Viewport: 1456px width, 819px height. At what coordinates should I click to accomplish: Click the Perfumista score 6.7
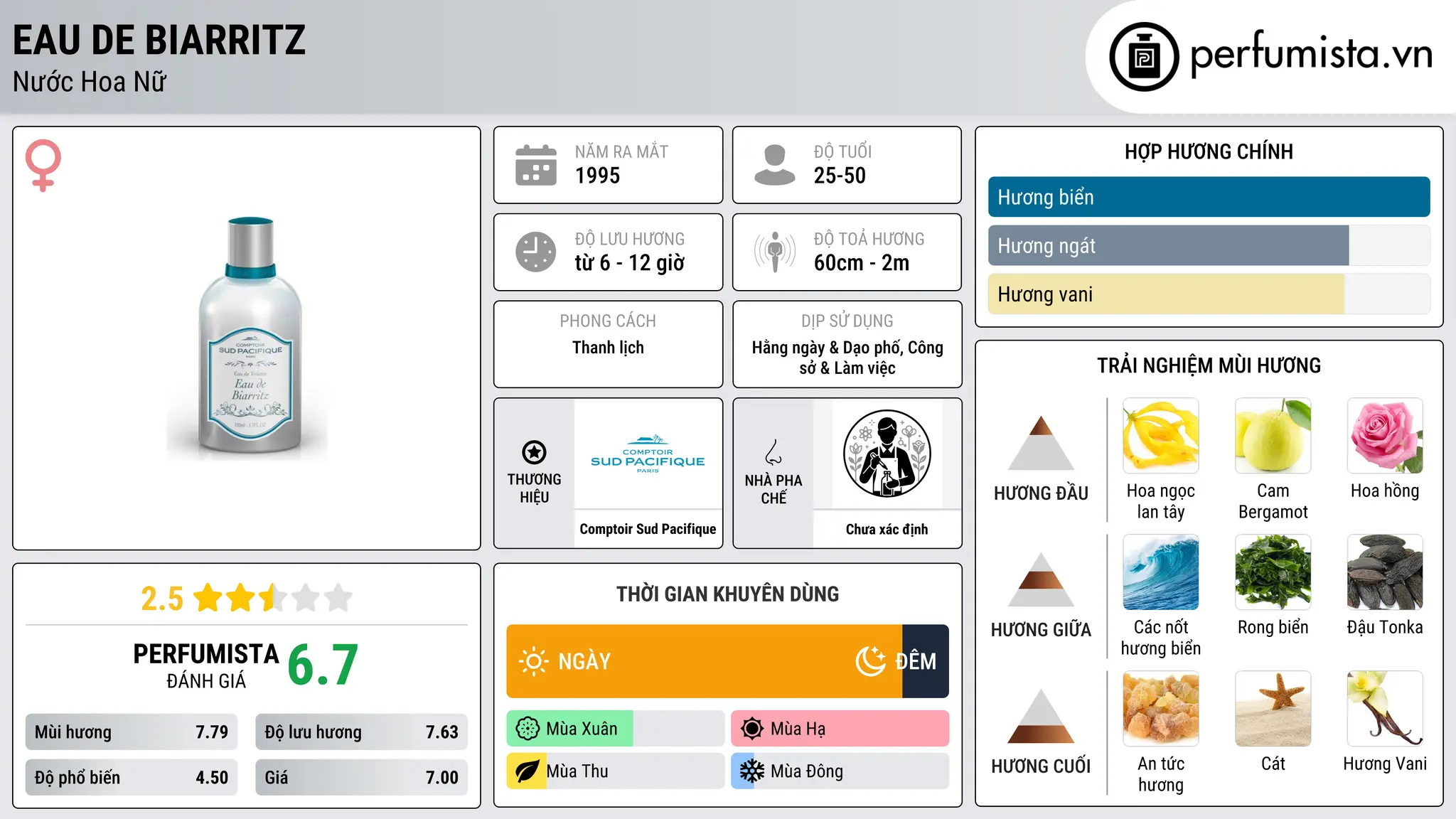[x=323, y=665]
